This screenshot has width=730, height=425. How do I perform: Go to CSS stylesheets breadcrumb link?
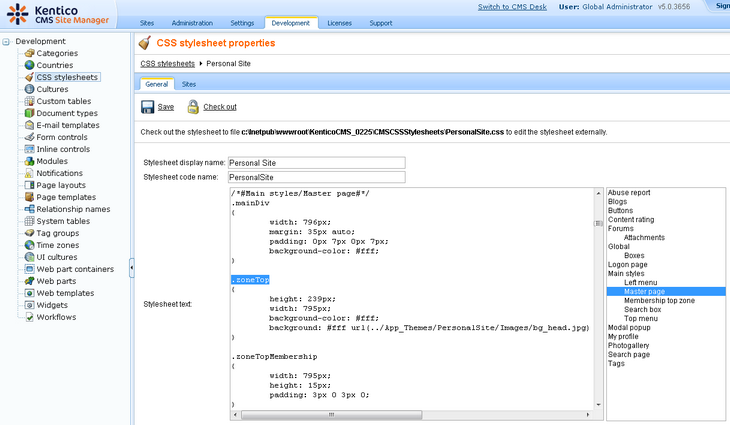pyautogui.click(x=168, y=64)
